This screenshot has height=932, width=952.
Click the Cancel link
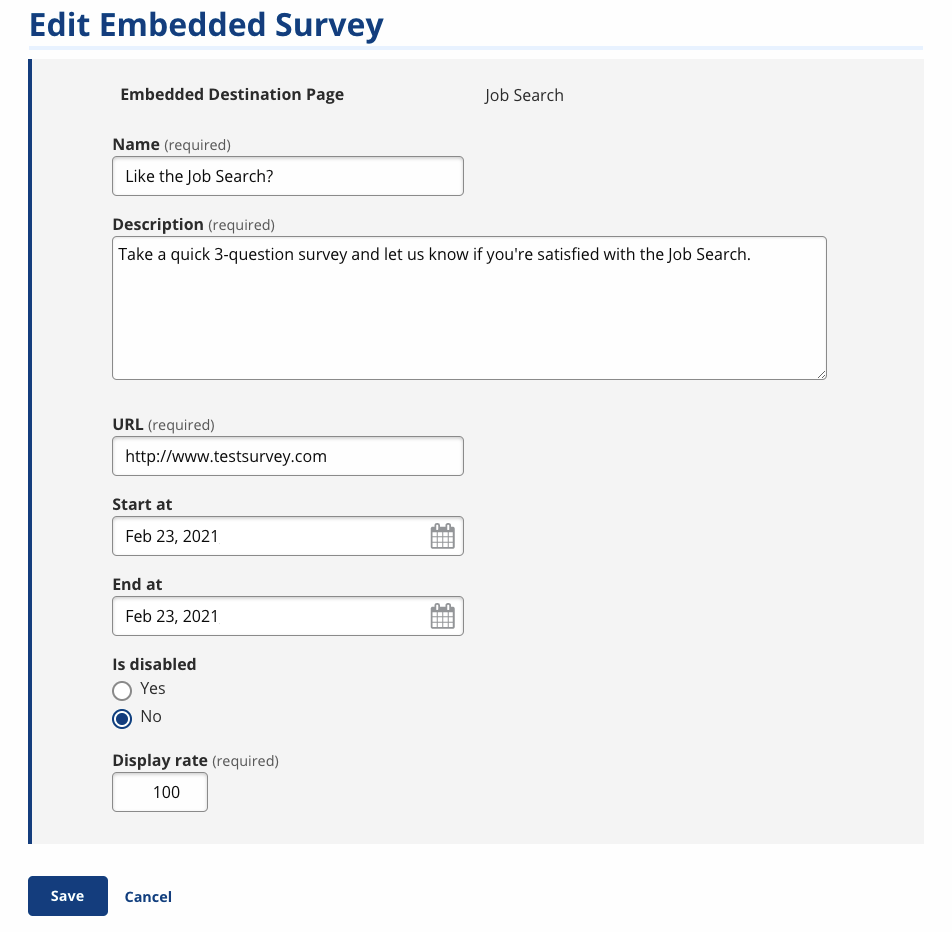(x=147, y=896)
